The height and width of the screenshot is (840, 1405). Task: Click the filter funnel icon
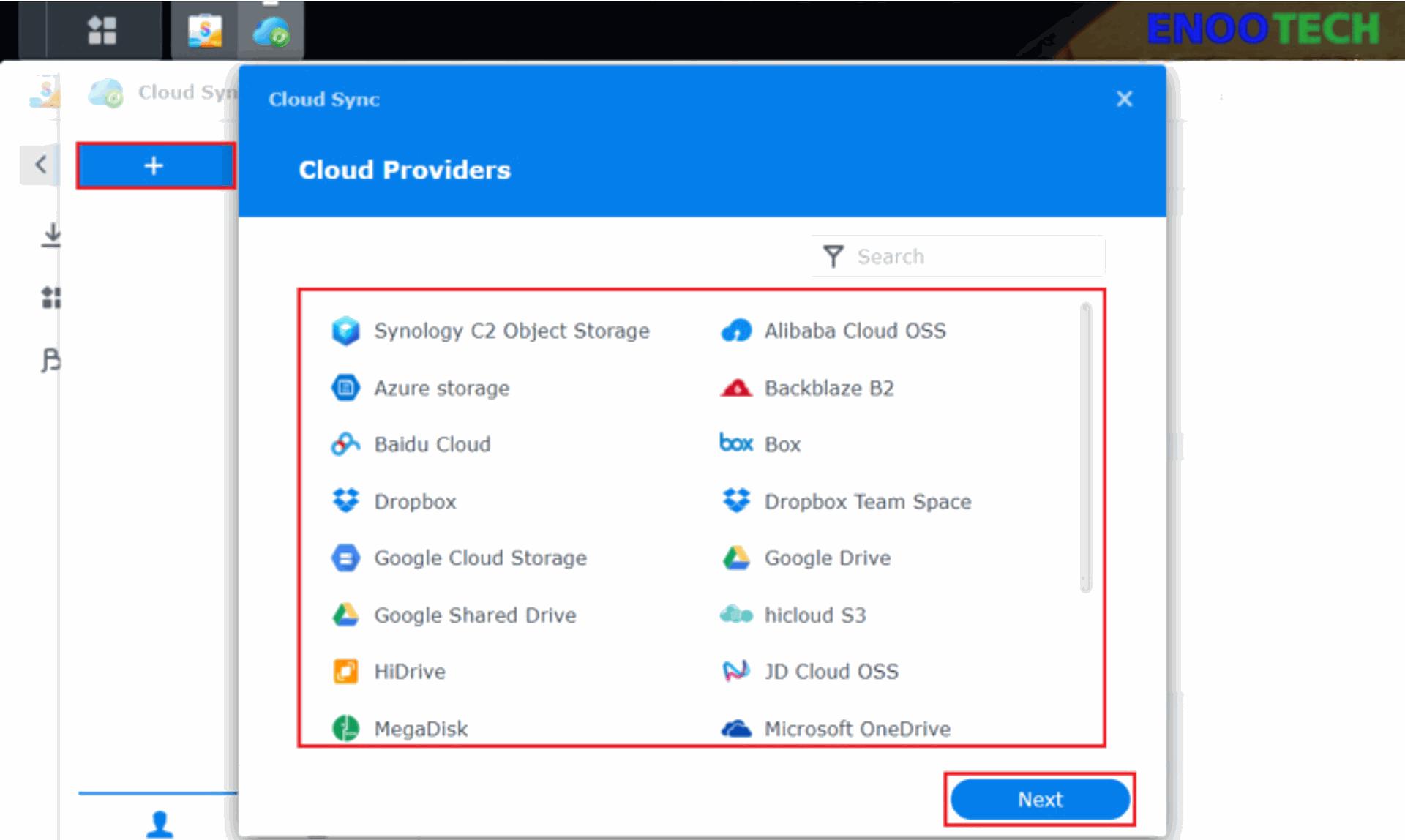click(833, 257)
